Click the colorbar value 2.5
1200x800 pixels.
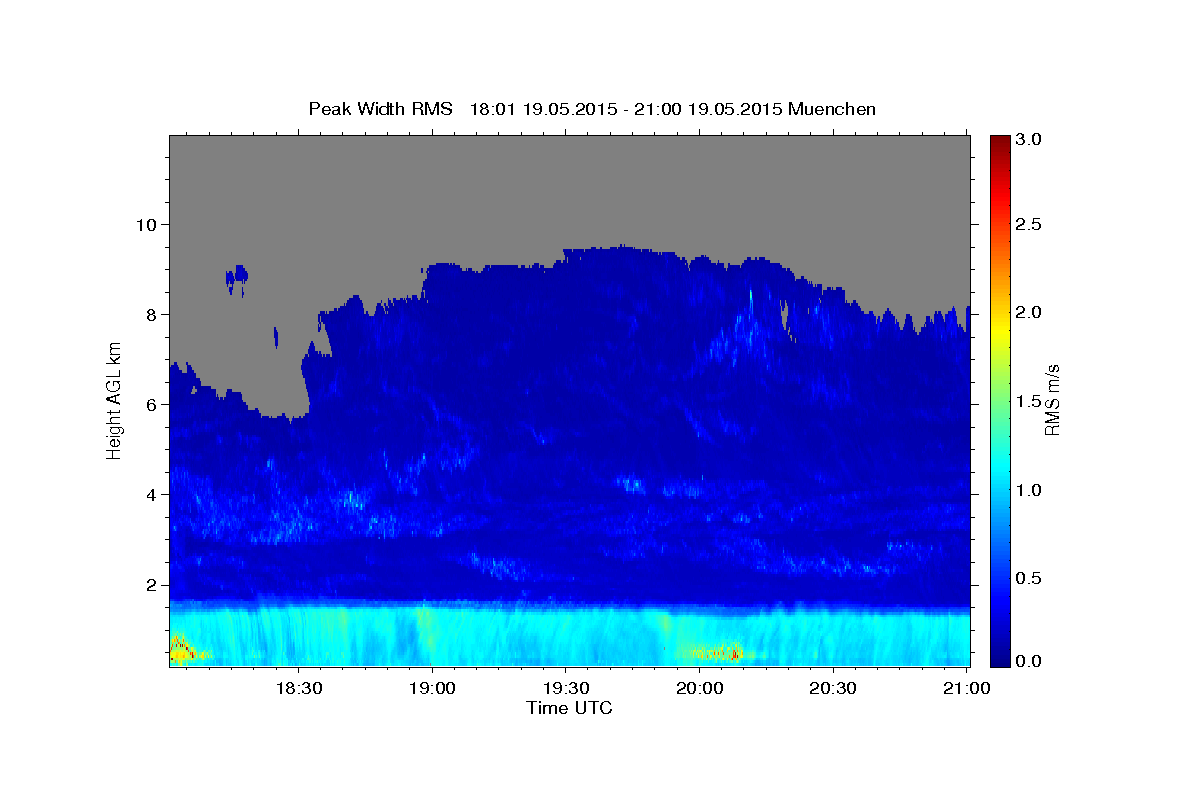[1030, 225]
